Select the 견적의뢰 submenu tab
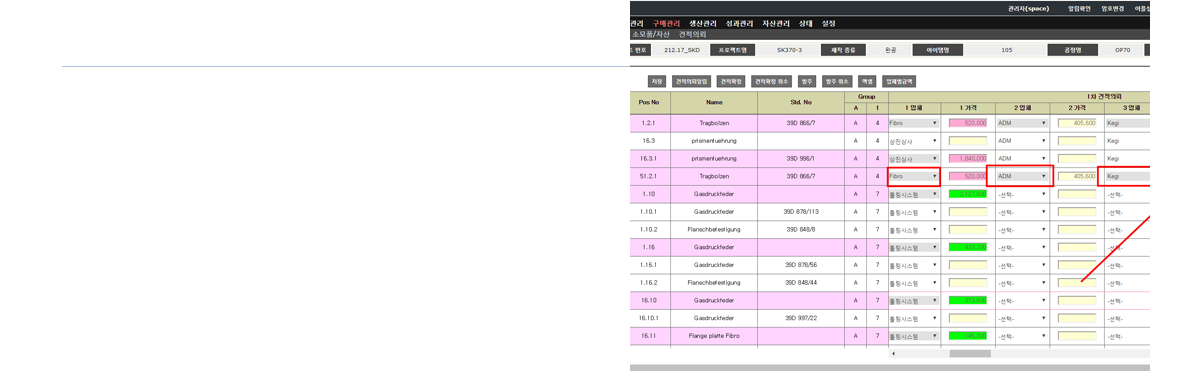 692,34
